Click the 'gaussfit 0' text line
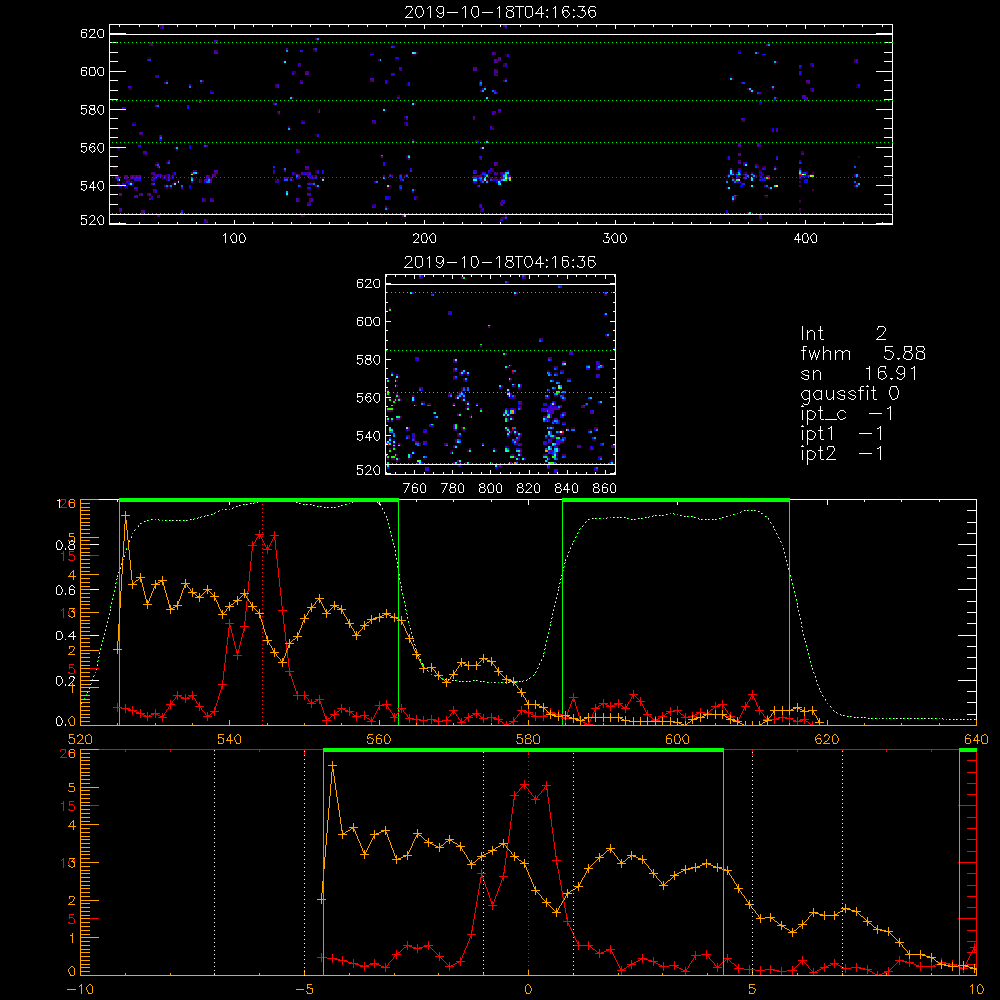This screenshot has height=1000, width=1000. [x=849, y=393]
